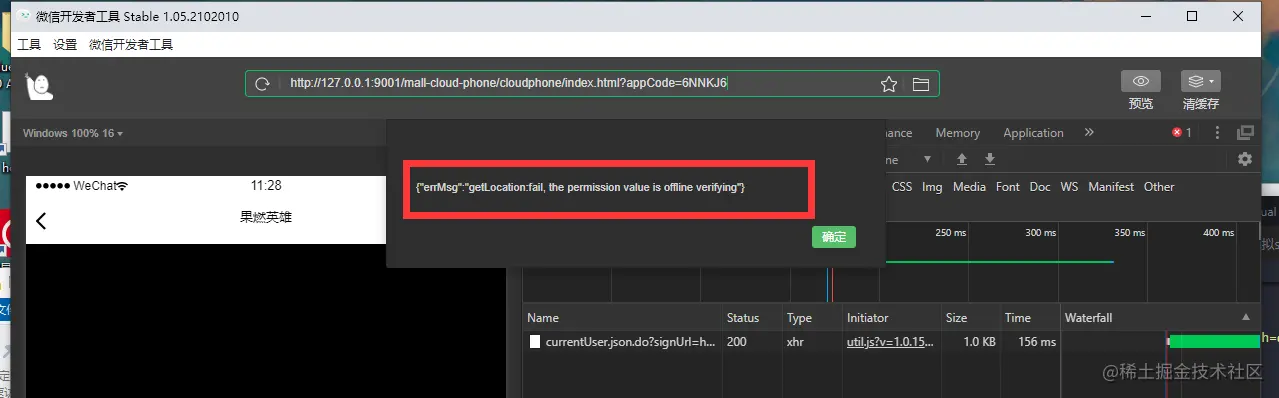This screenshot has width=1279, height=398.
Task: Filter requests by CSS
Action: 902,187
